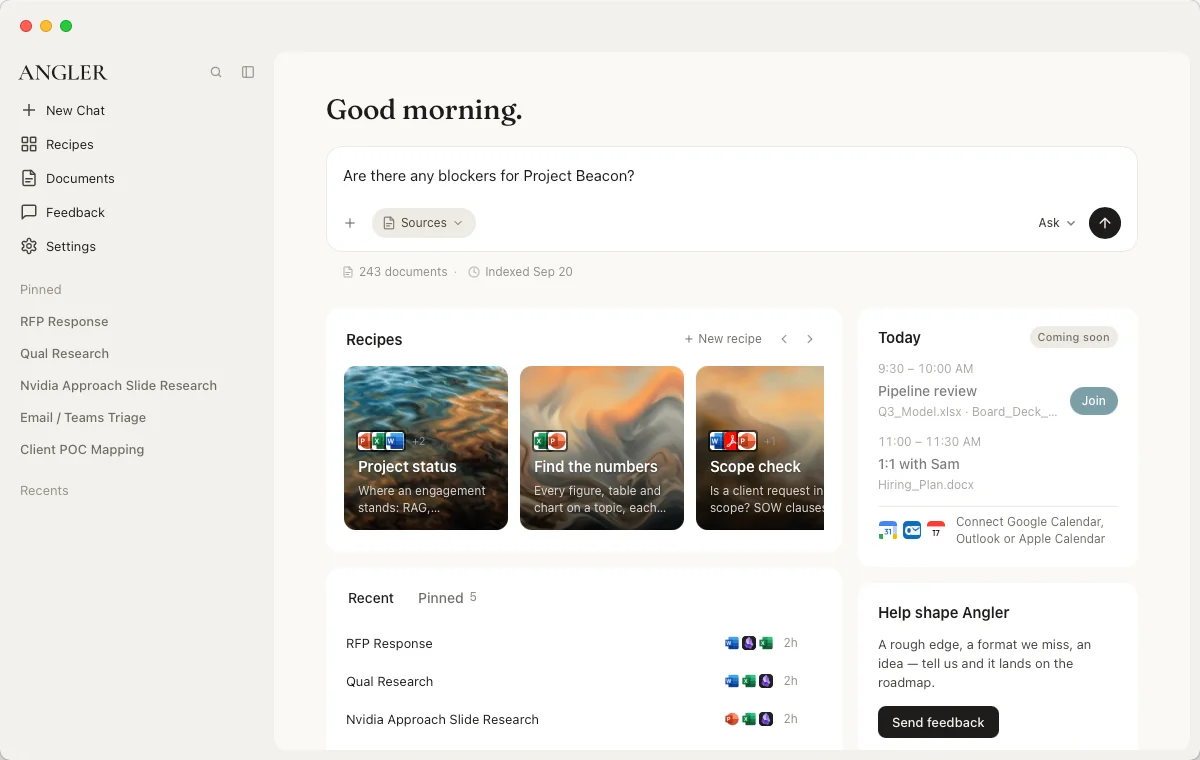Start a New Chat
Screen dimensions: 1200x760
tap(63, 110)
